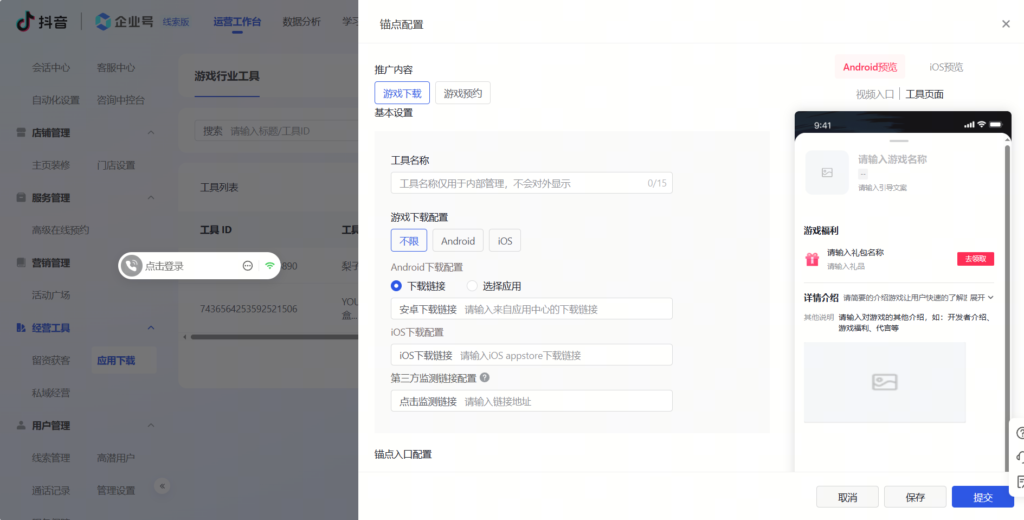Screen dimensions: 1024x520
Task: Select 游戏预约 promotion content
Action: click(x=463, y=93)
